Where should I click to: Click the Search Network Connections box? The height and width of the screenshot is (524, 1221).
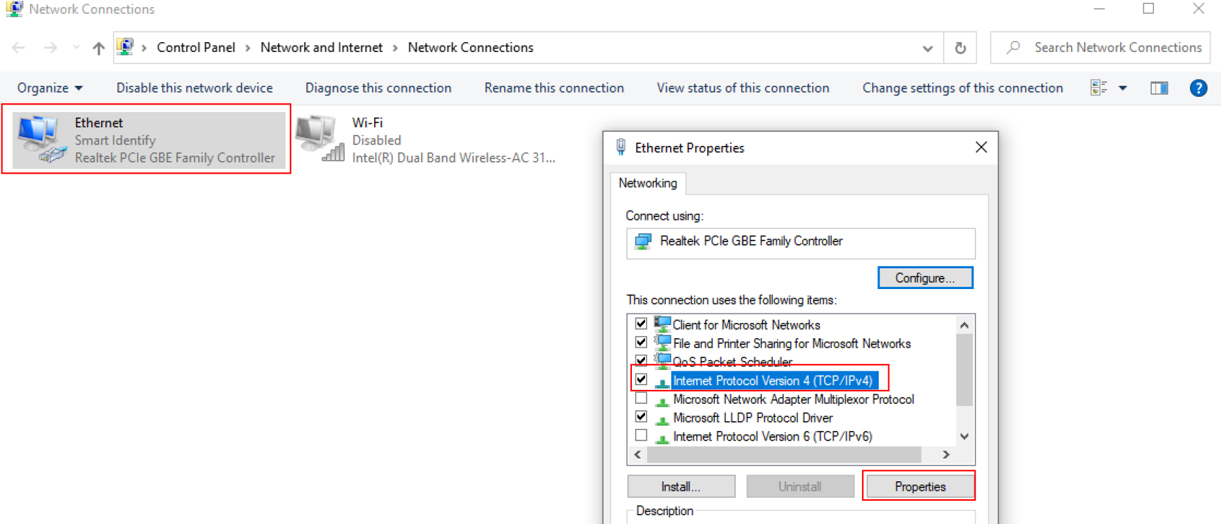point(1100,48)
